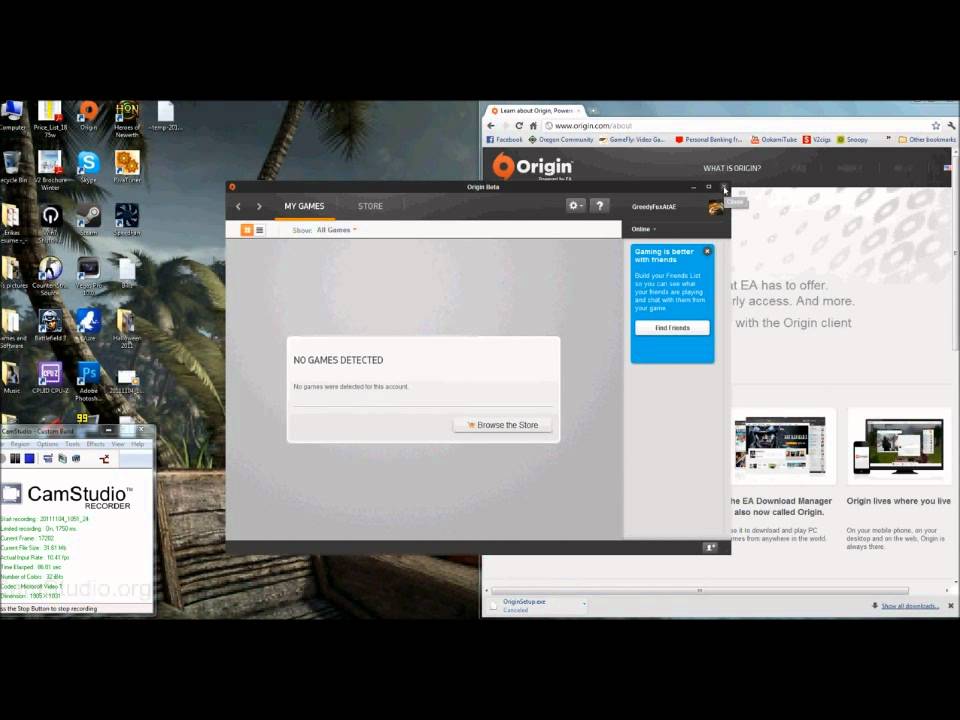Click the add friend icon in Origin footer
Screen dimensions: 960x720
[x=710, y=547]
